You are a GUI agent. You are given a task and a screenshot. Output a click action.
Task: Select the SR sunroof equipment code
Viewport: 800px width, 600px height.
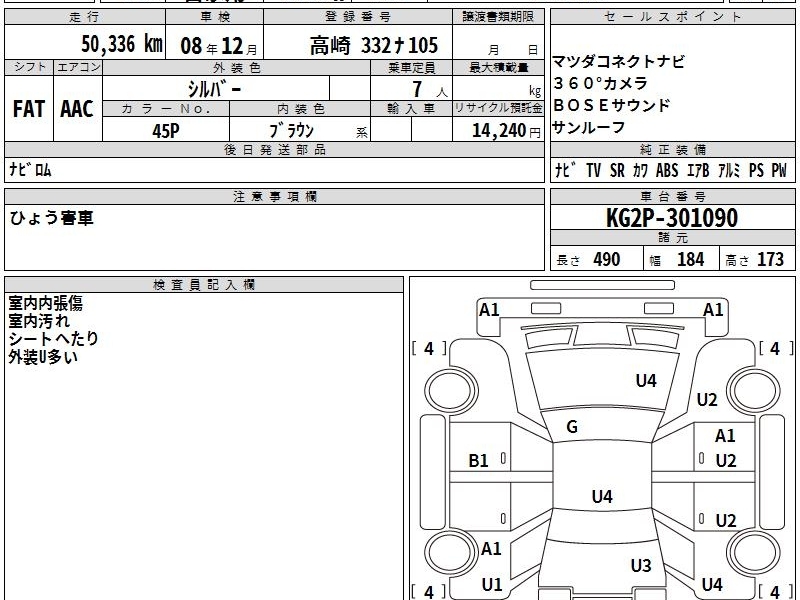tap(617, 170)
